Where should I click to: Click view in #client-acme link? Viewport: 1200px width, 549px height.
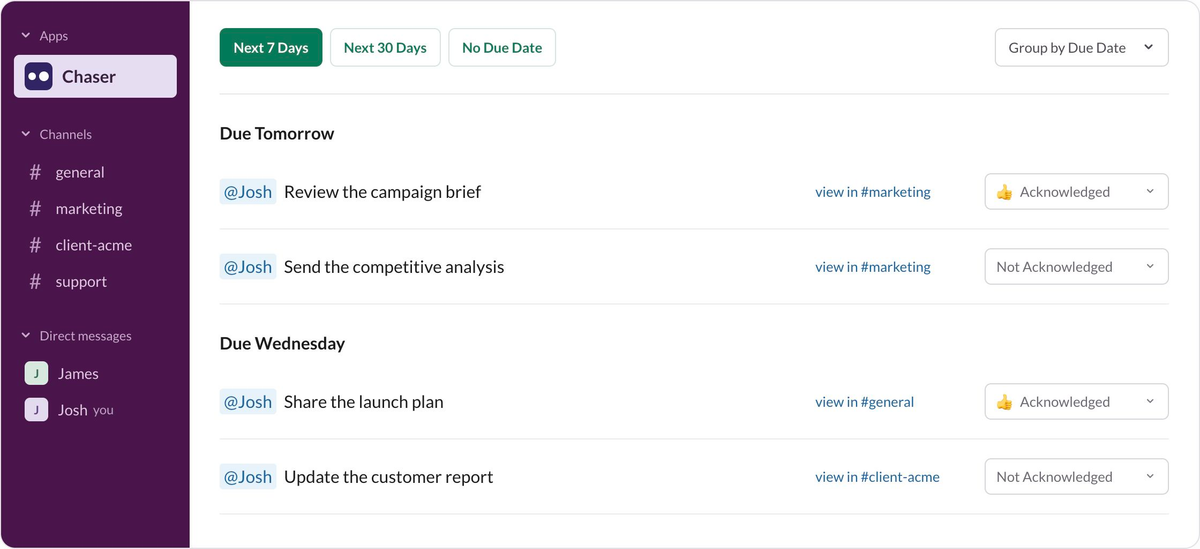pos(877,477)
